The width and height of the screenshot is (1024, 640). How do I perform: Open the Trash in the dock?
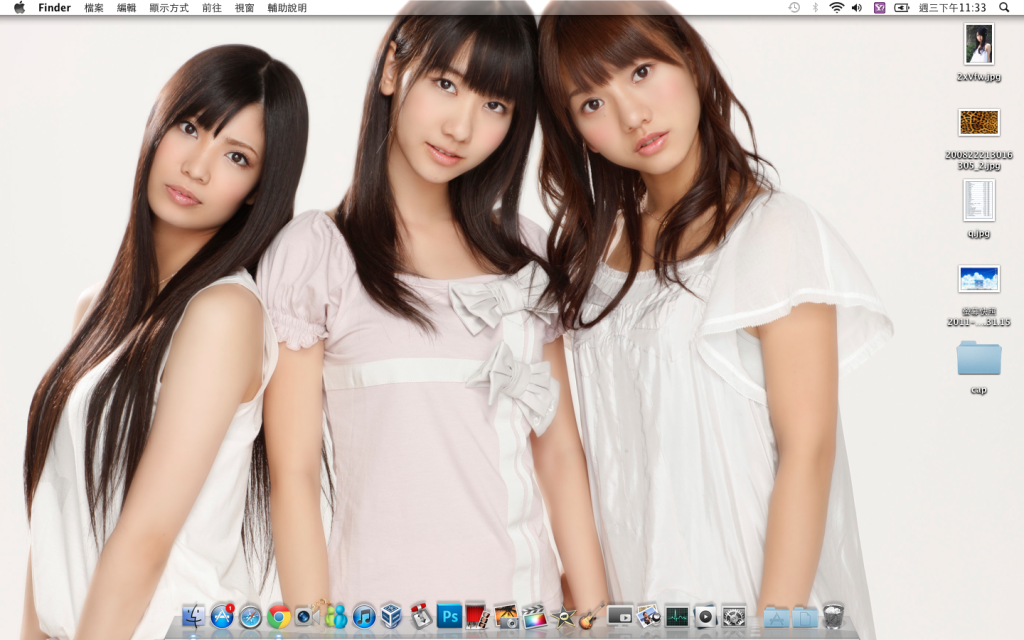pyautogui.click(x=833, y=616)
